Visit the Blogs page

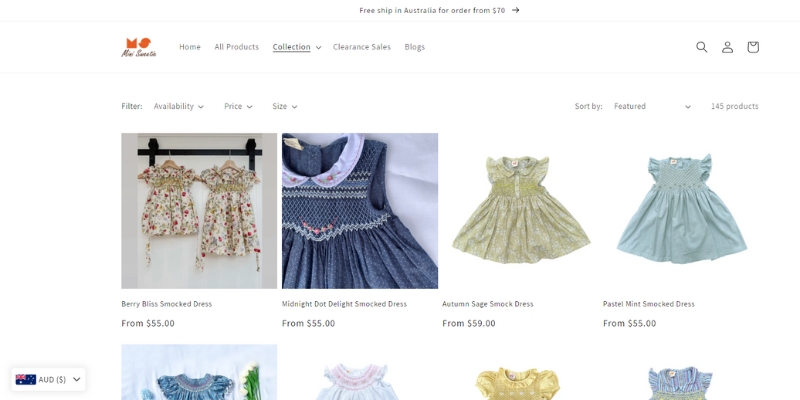pyautogui.click(x=414, y=47)
